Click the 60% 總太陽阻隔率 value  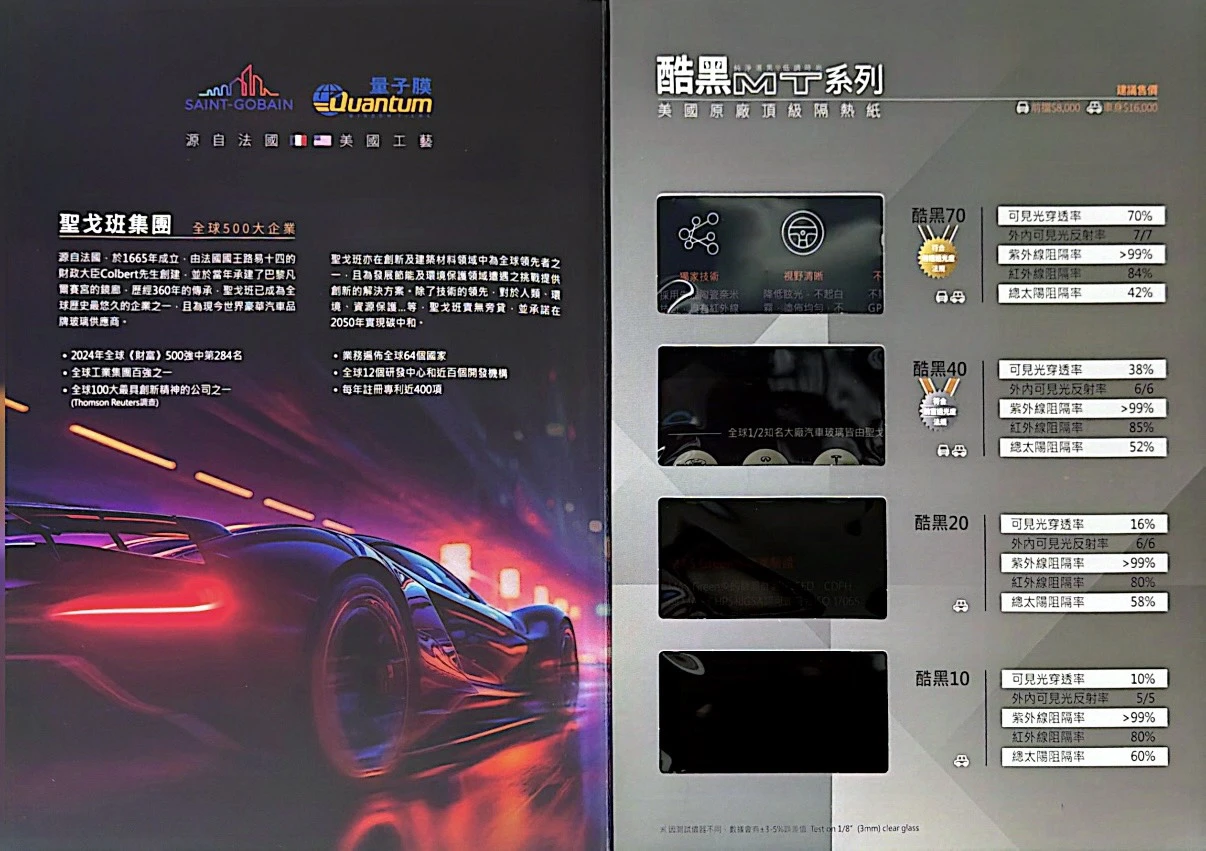tap(1142, 757)
